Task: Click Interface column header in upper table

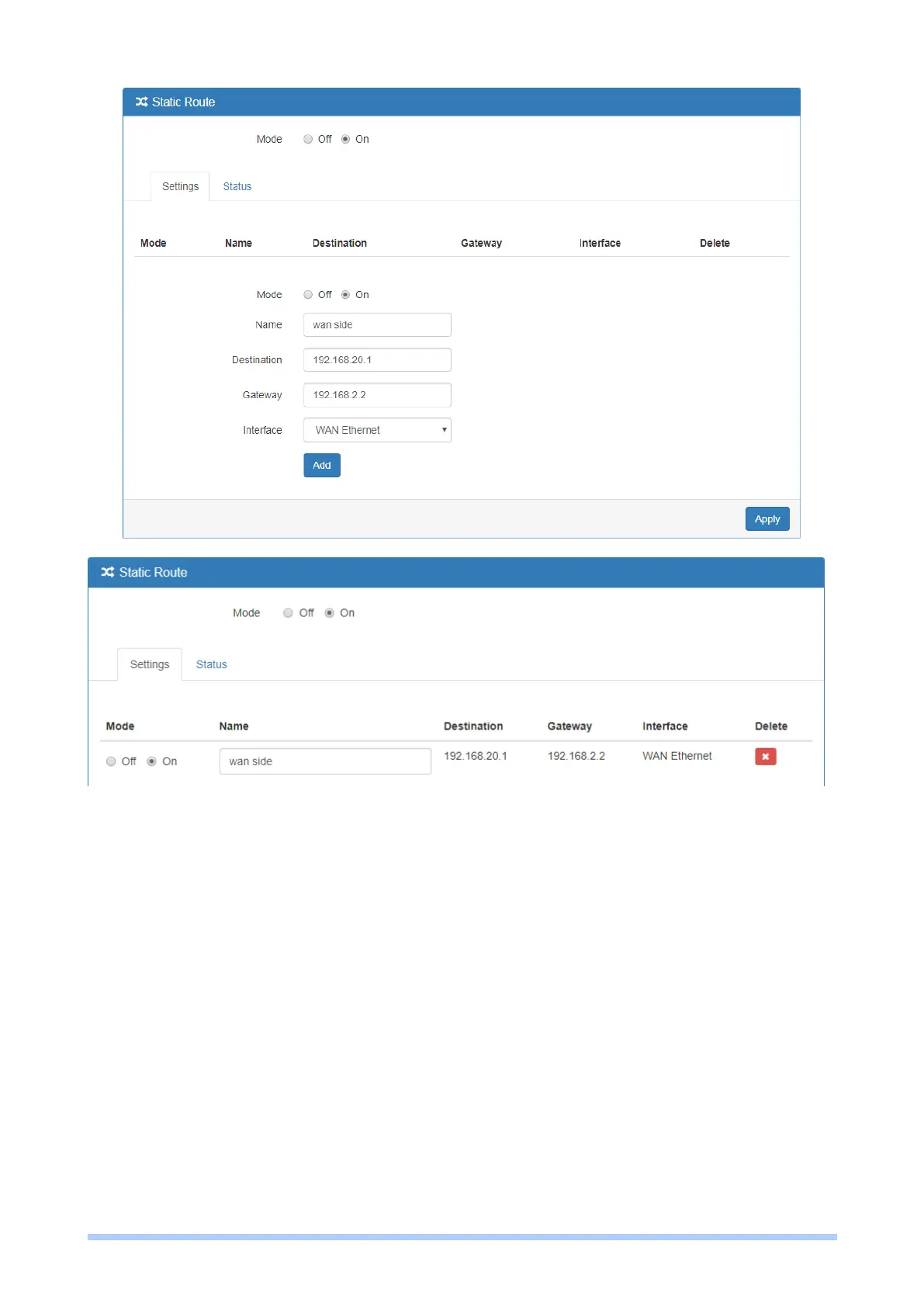Action: [x=600, y=243]
